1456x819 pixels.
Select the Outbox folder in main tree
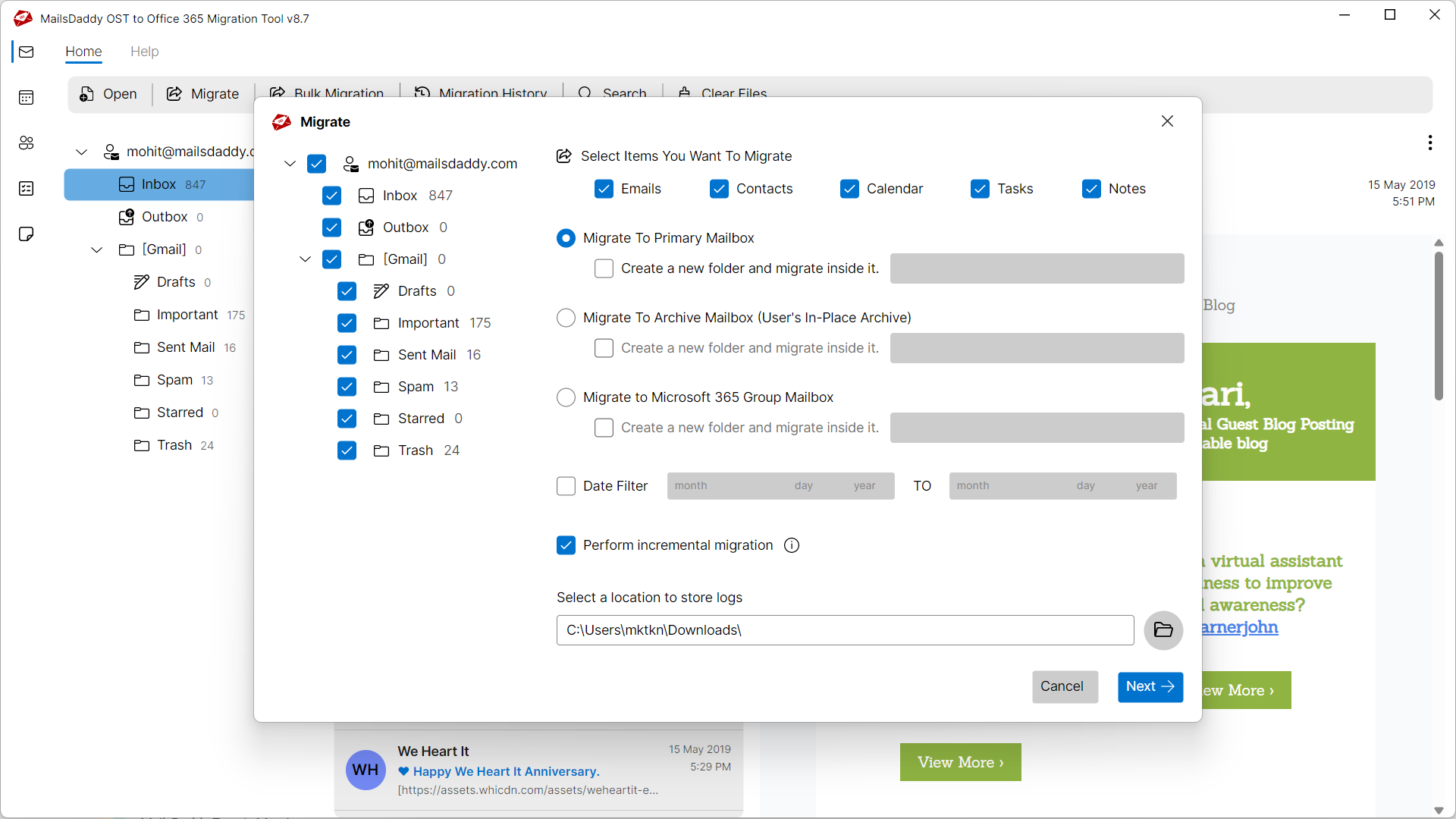(x=159, y=217)
